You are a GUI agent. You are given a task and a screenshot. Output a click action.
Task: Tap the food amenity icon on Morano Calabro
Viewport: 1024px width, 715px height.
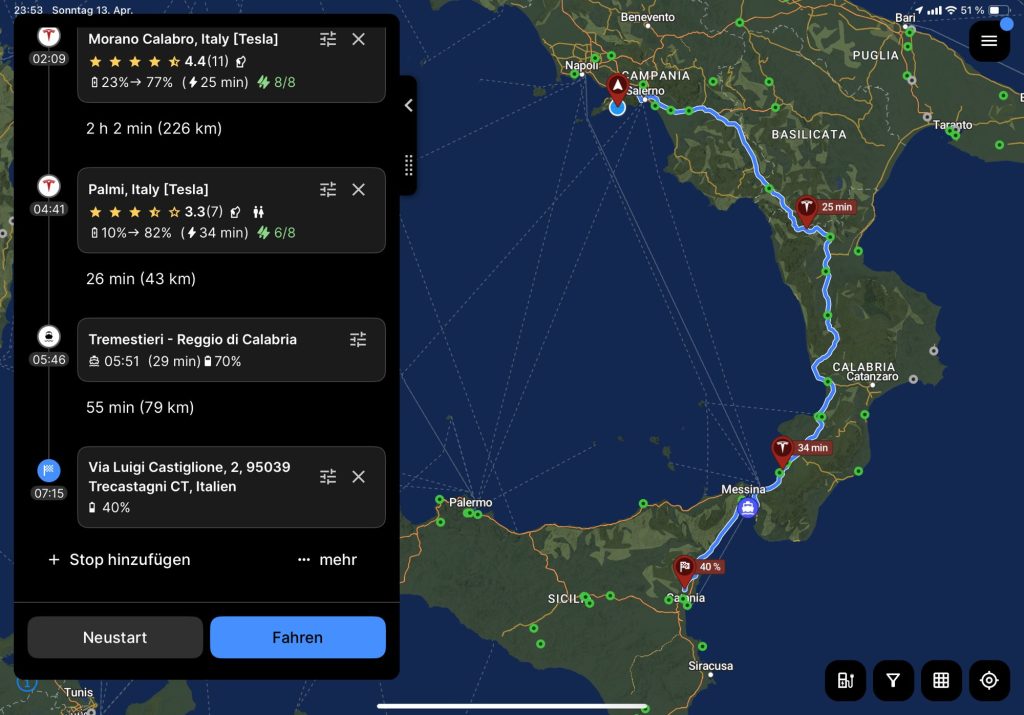click(241, 62)
